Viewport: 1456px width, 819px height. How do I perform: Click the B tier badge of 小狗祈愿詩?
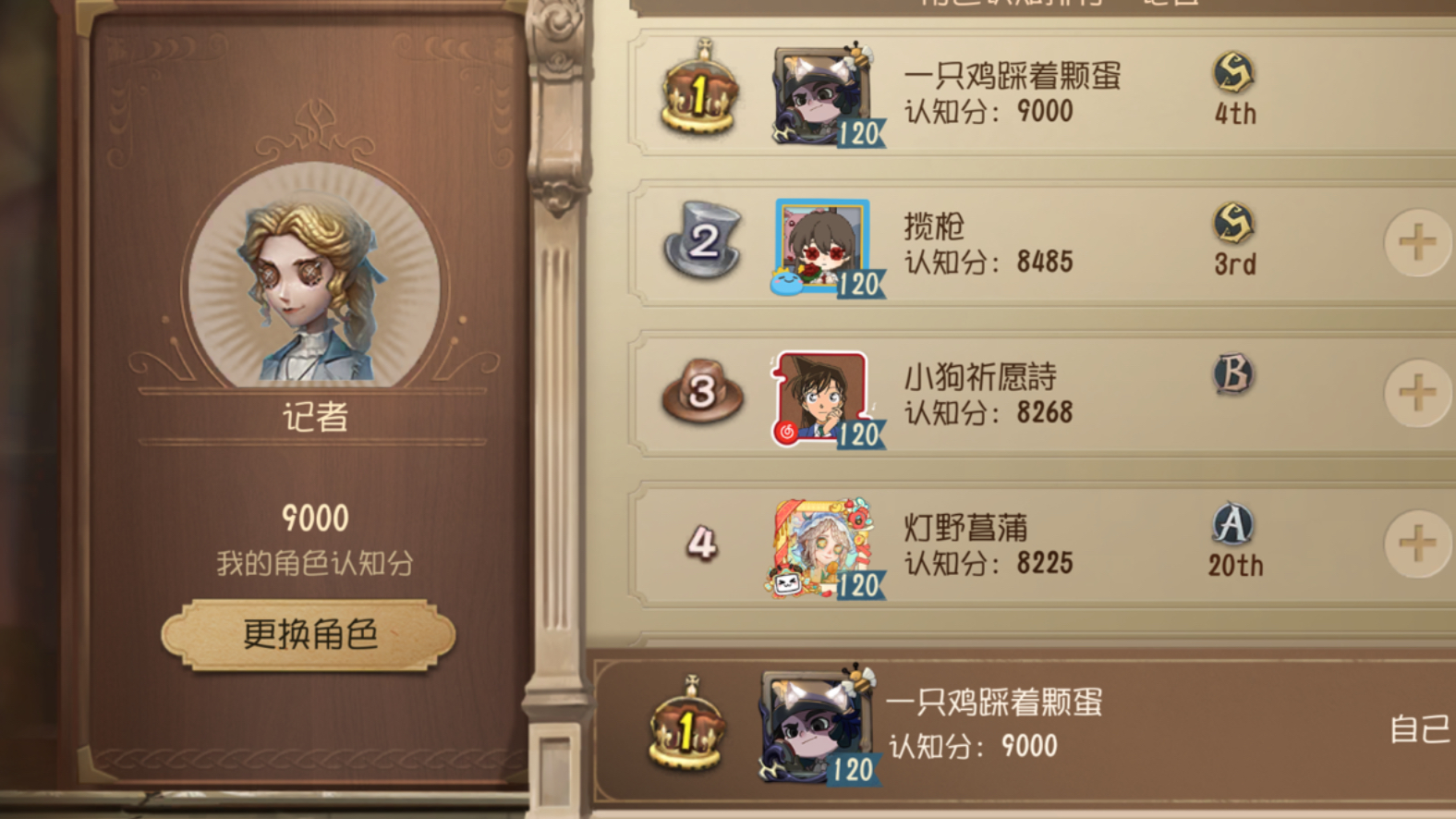click(1233, 374)
